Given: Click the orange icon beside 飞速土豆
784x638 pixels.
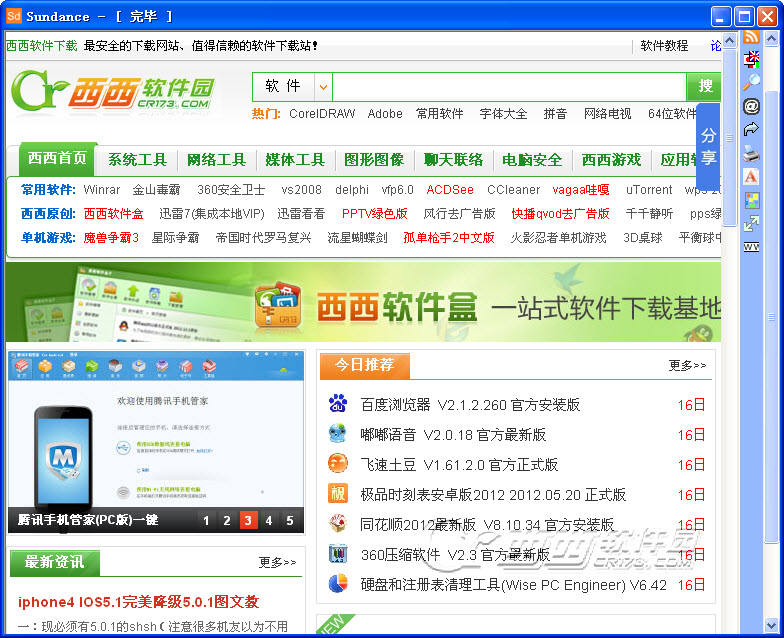Looking at the screenshot, I should (x=338, y=464).
